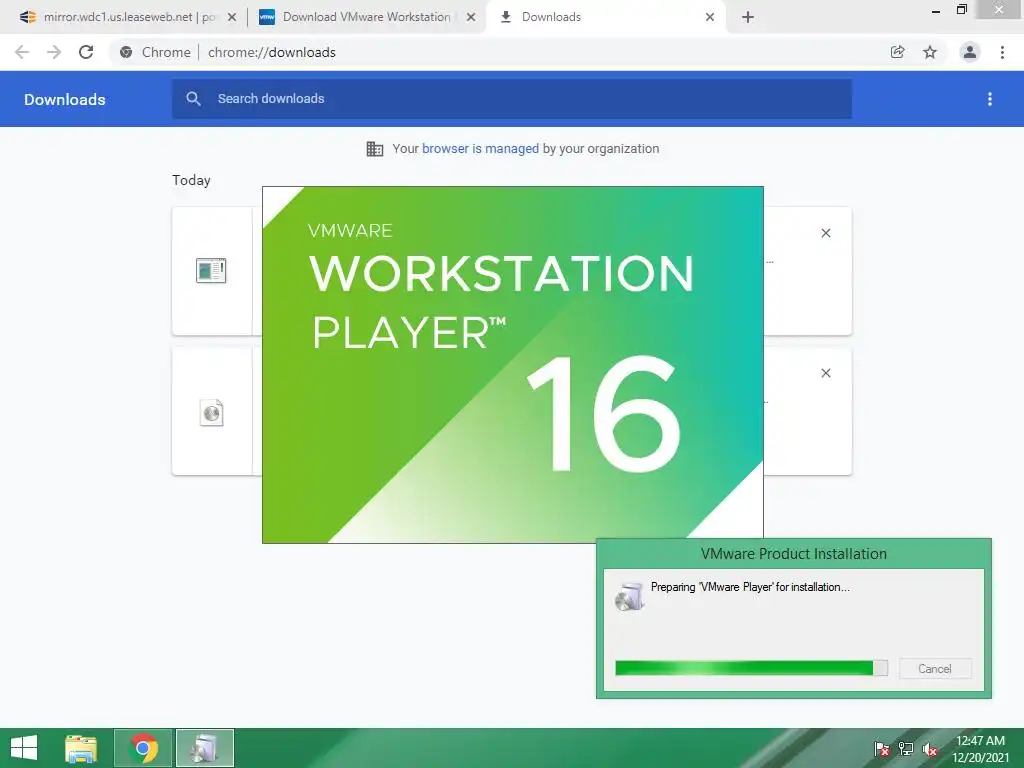Follow the 'browser is managed' link

(480, 149)
